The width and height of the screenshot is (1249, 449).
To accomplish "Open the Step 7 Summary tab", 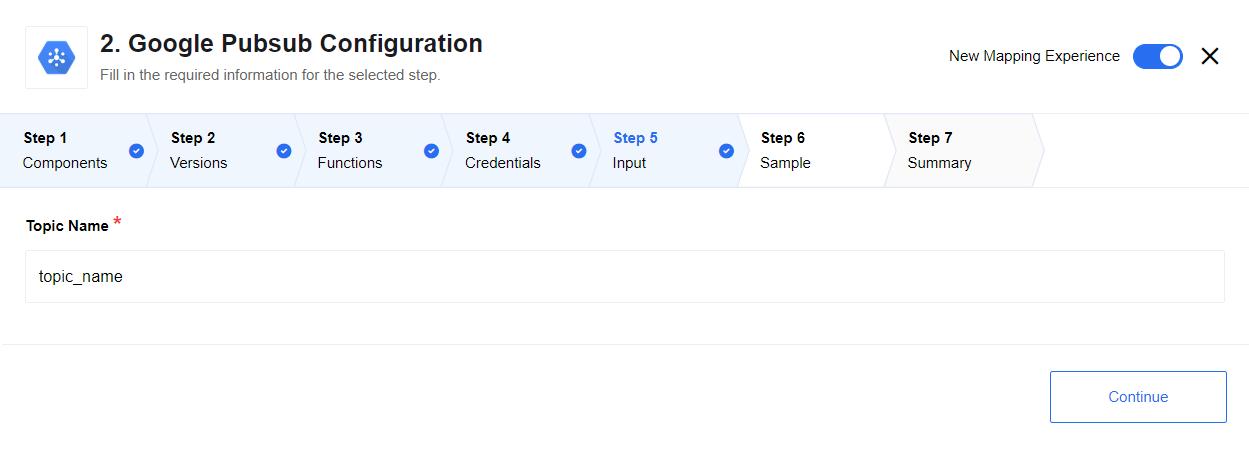I will tap(960, 151).
